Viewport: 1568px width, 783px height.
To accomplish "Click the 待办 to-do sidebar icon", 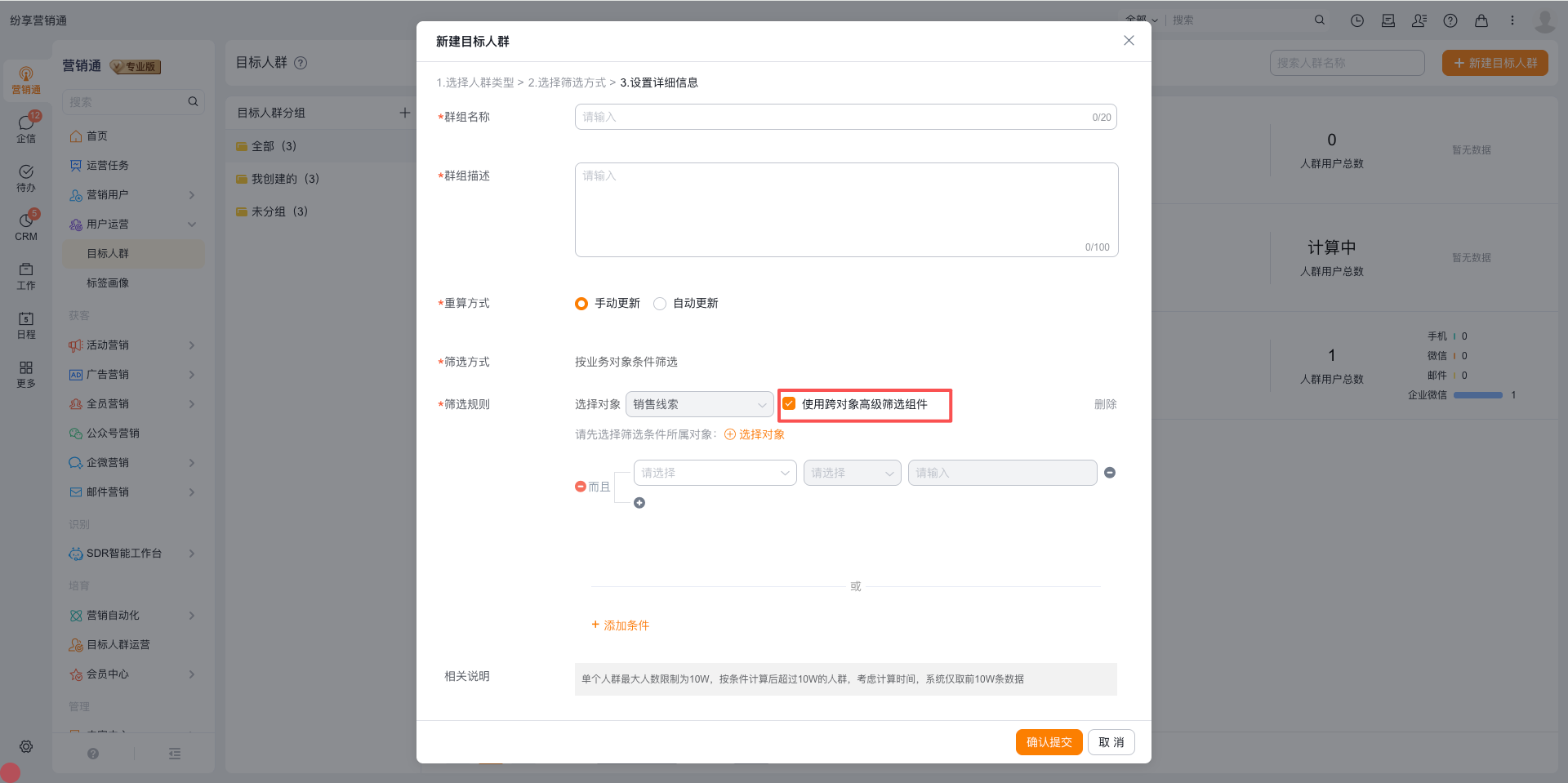I will [x=26, y=176].
